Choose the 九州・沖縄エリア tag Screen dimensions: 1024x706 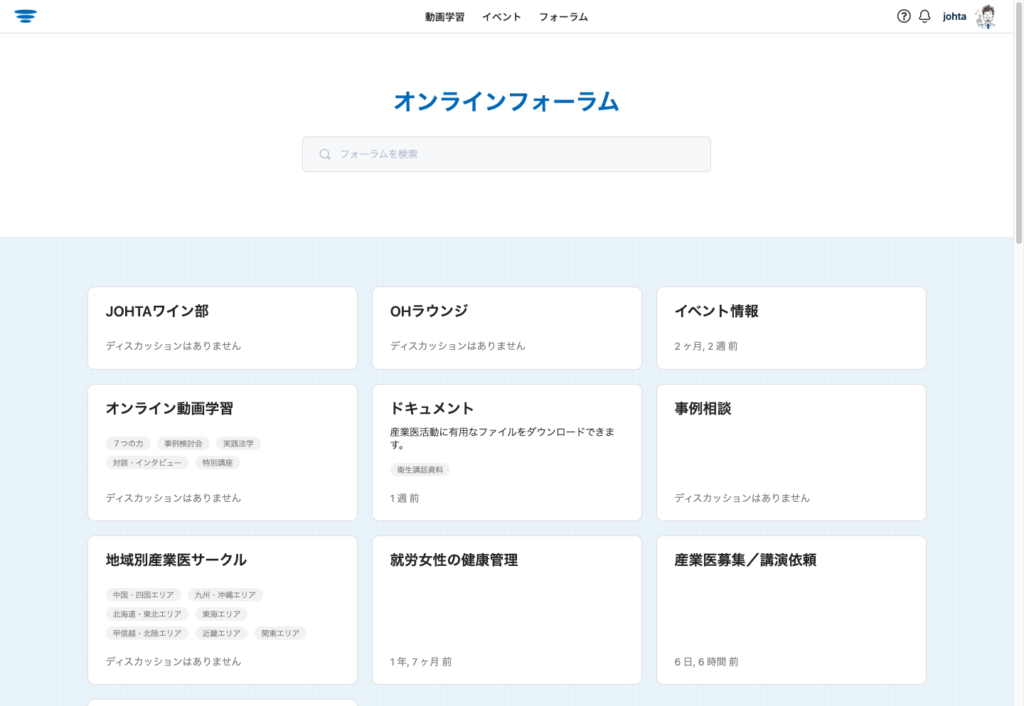coord(225,594)
